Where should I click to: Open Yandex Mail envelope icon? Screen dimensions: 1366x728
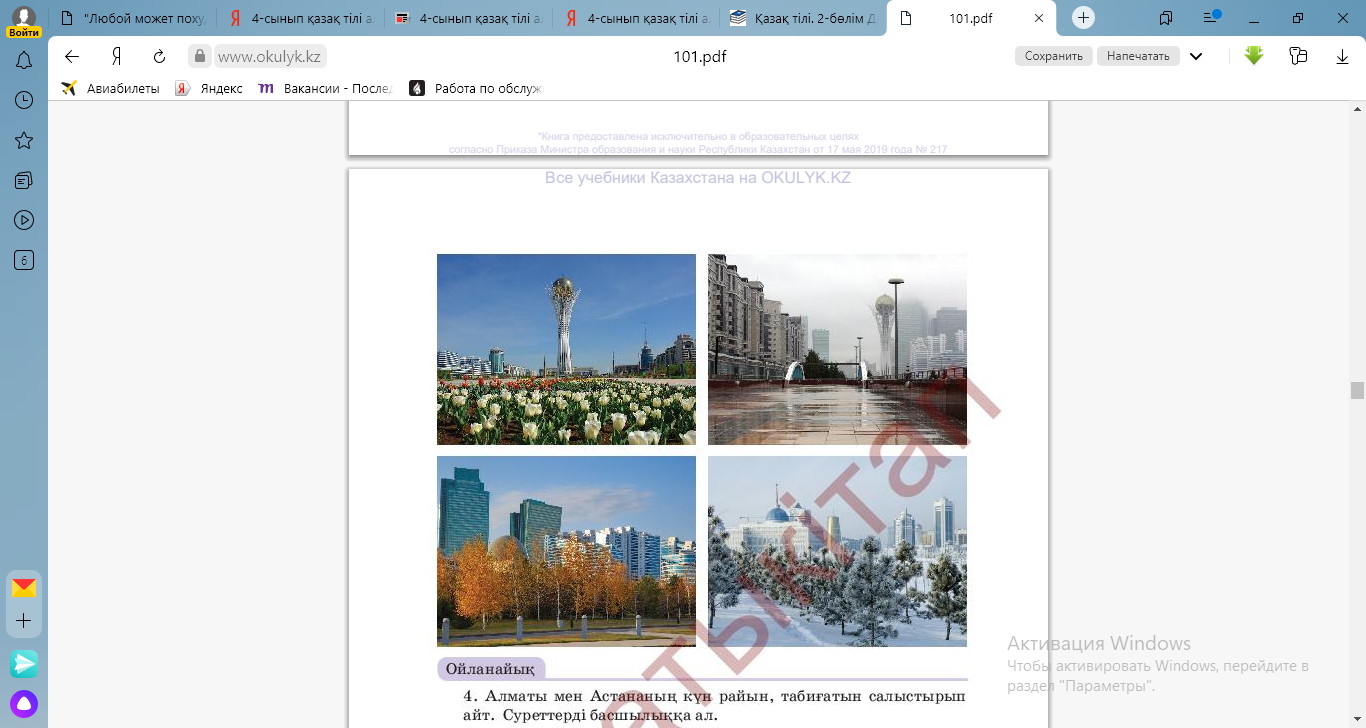[x=24, y=587]
